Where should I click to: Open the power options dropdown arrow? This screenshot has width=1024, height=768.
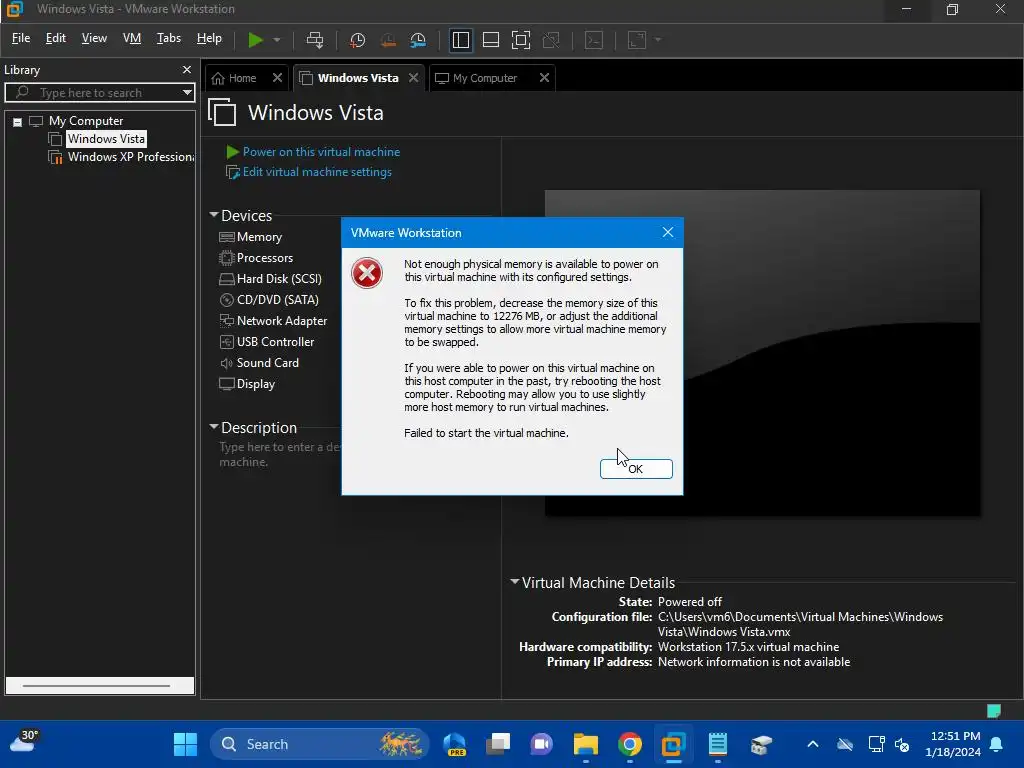(x=277, y=40)
